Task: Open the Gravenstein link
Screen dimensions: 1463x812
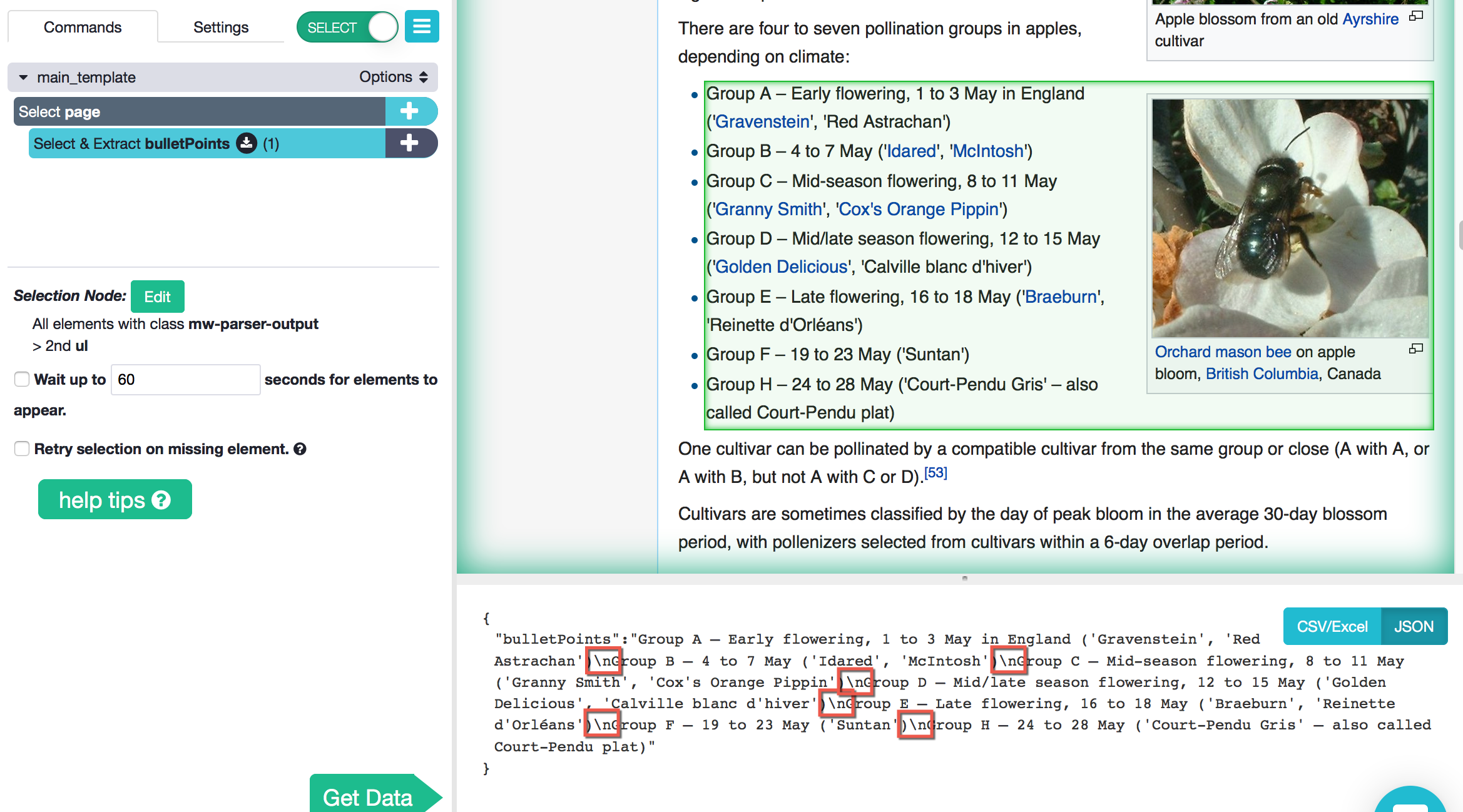Action: (x=762, y=121)
